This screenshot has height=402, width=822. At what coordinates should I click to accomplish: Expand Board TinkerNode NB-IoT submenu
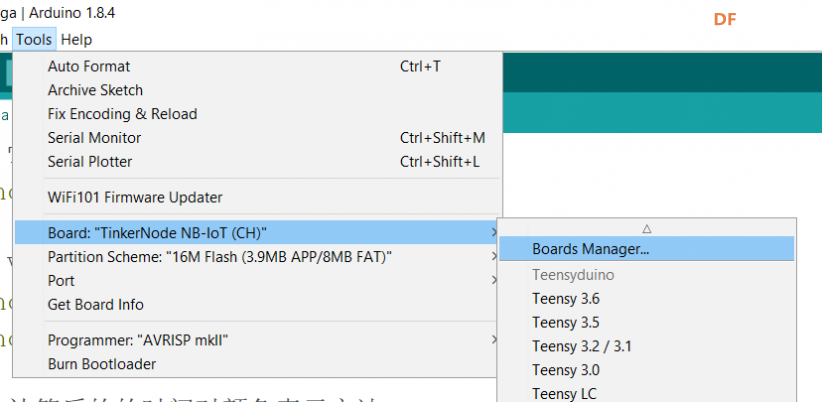[257, 232]
